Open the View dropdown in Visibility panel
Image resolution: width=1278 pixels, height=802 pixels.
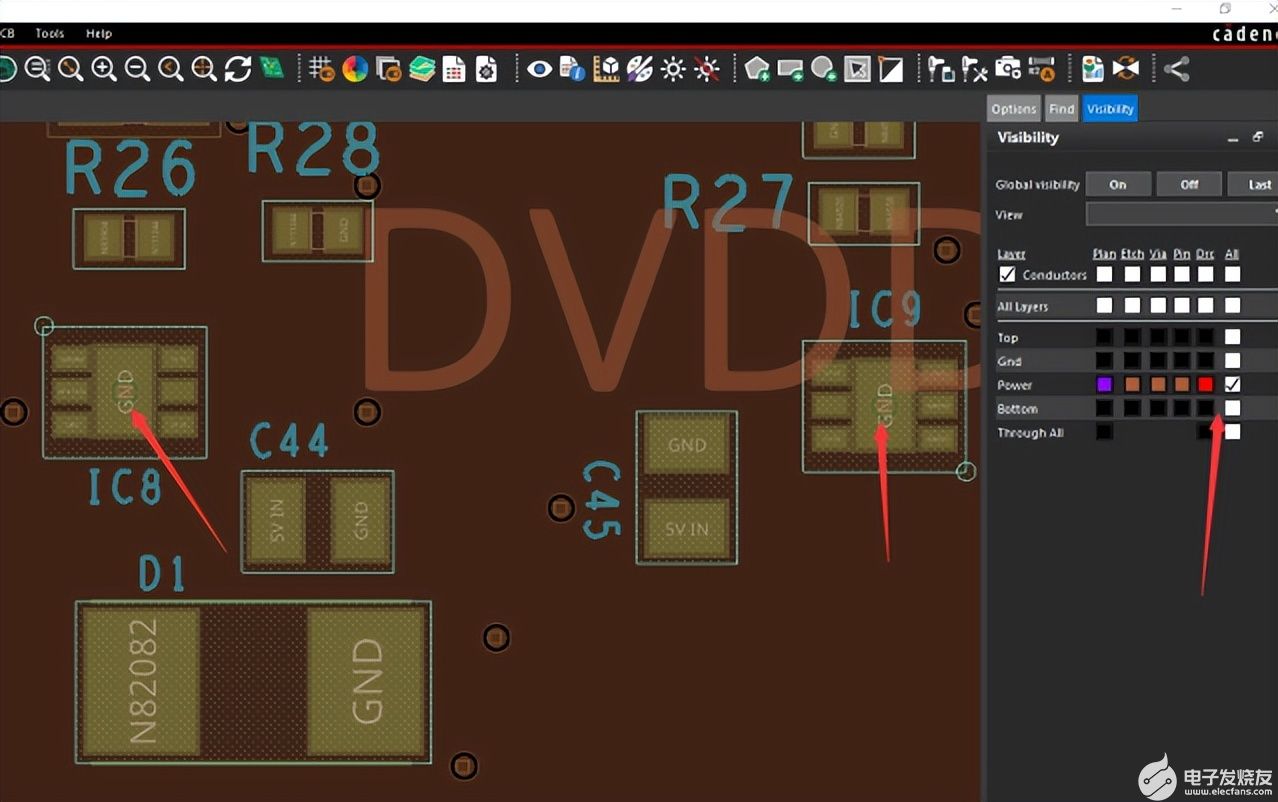point(1182,214)
